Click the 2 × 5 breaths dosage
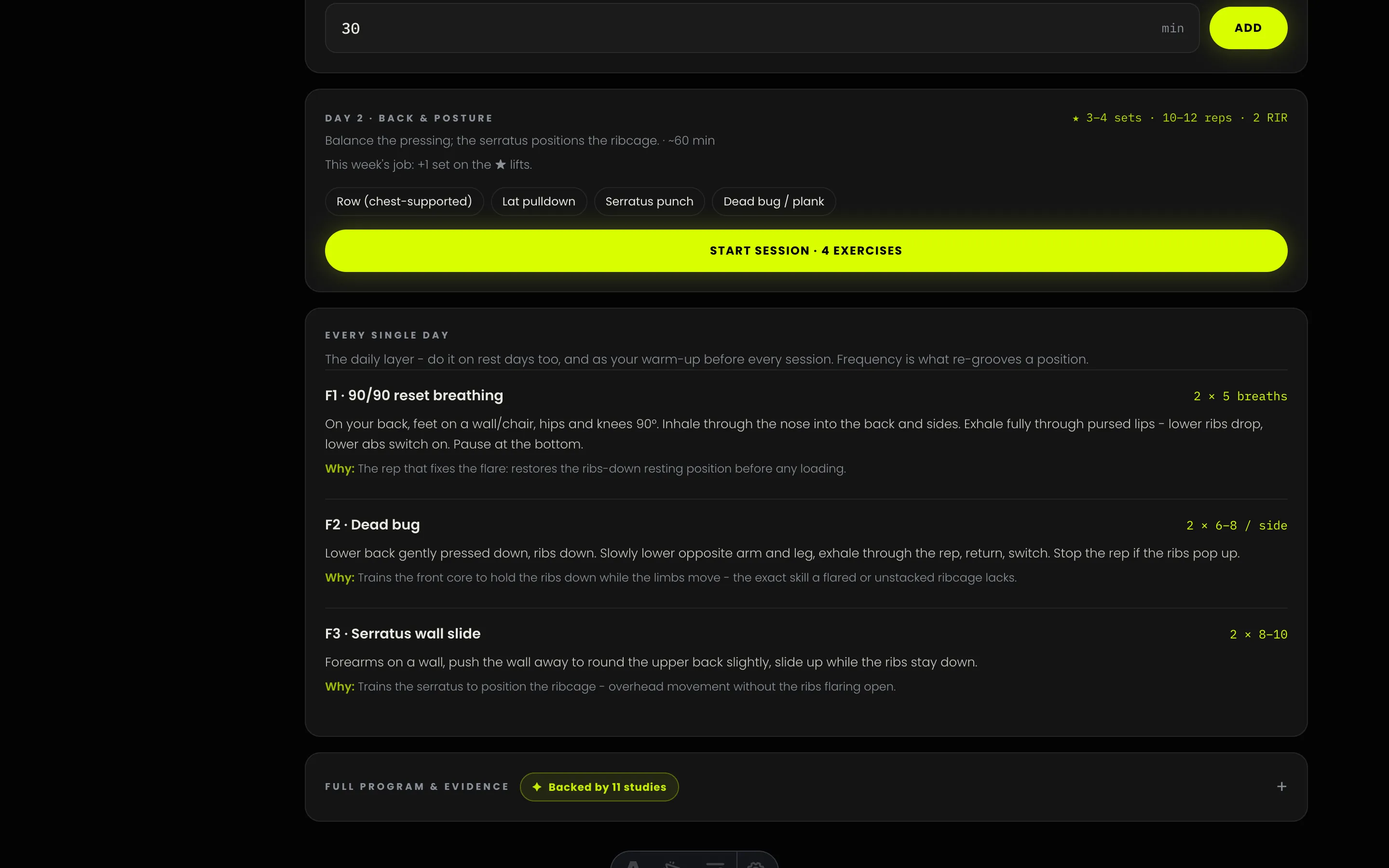 [x=1240, y=396]
